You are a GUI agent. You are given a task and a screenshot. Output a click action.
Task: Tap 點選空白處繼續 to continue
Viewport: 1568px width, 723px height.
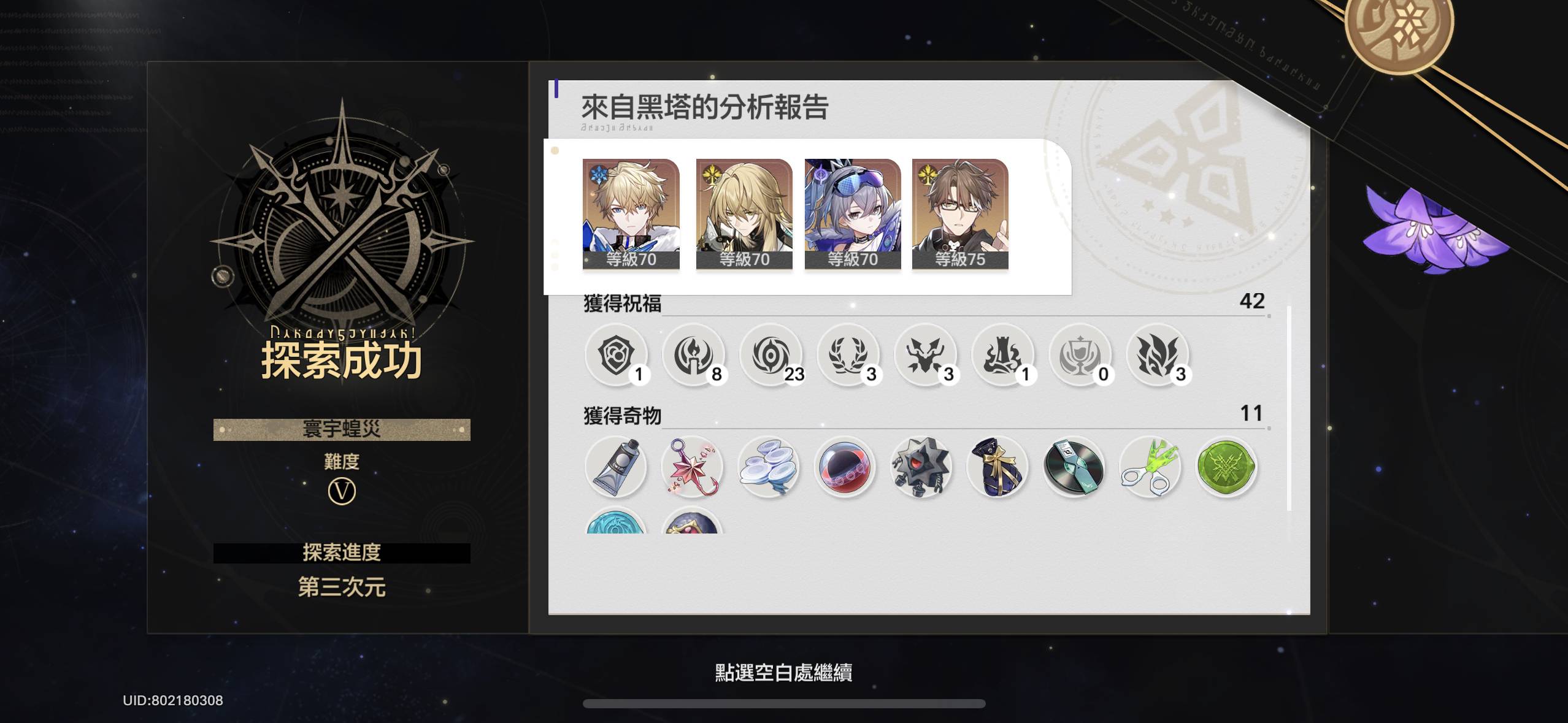(x=783, y=673)
